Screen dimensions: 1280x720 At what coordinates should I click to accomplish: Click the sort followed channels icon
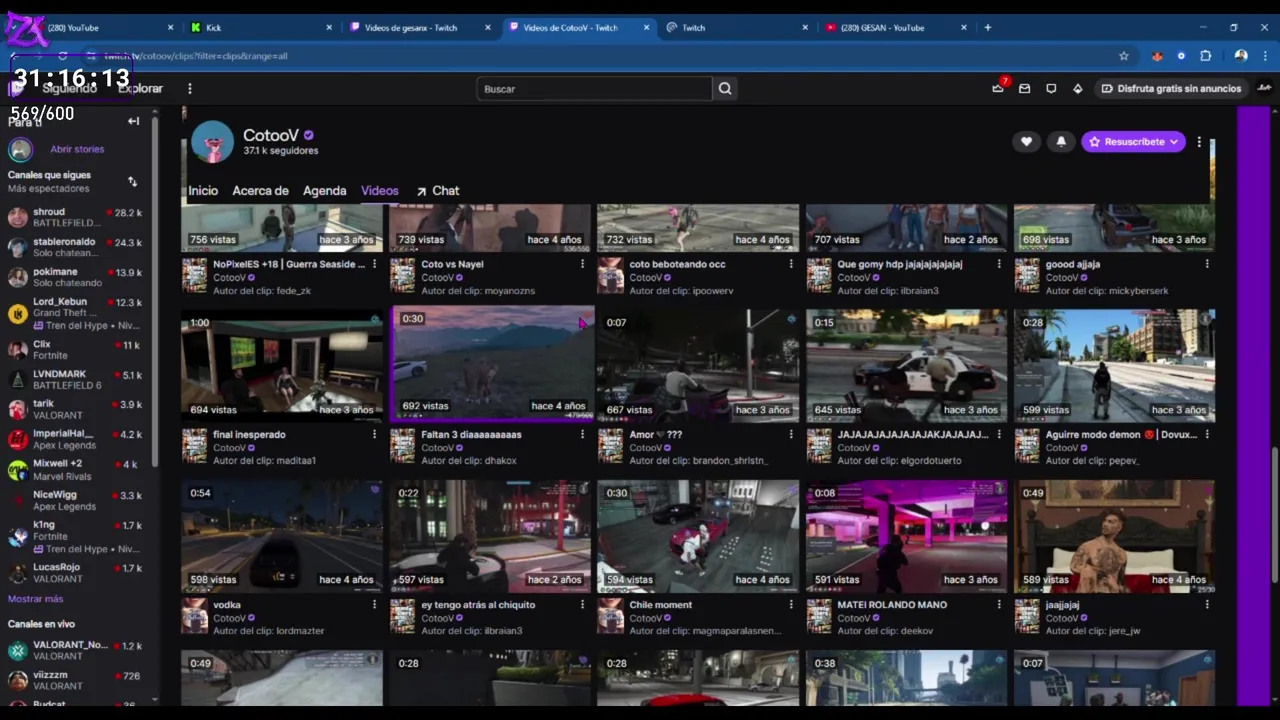[132, 181]
